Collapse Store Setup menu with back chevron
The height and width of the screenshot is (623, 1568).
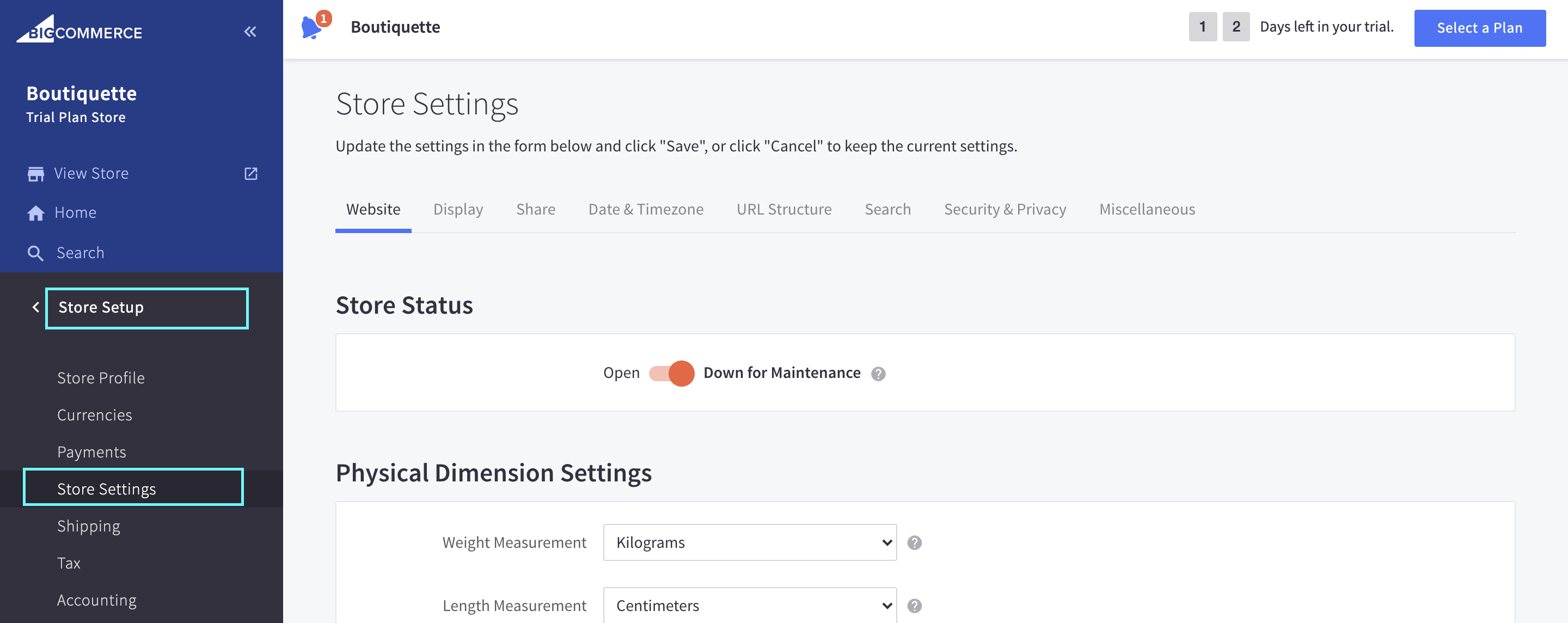pos(36,308)
